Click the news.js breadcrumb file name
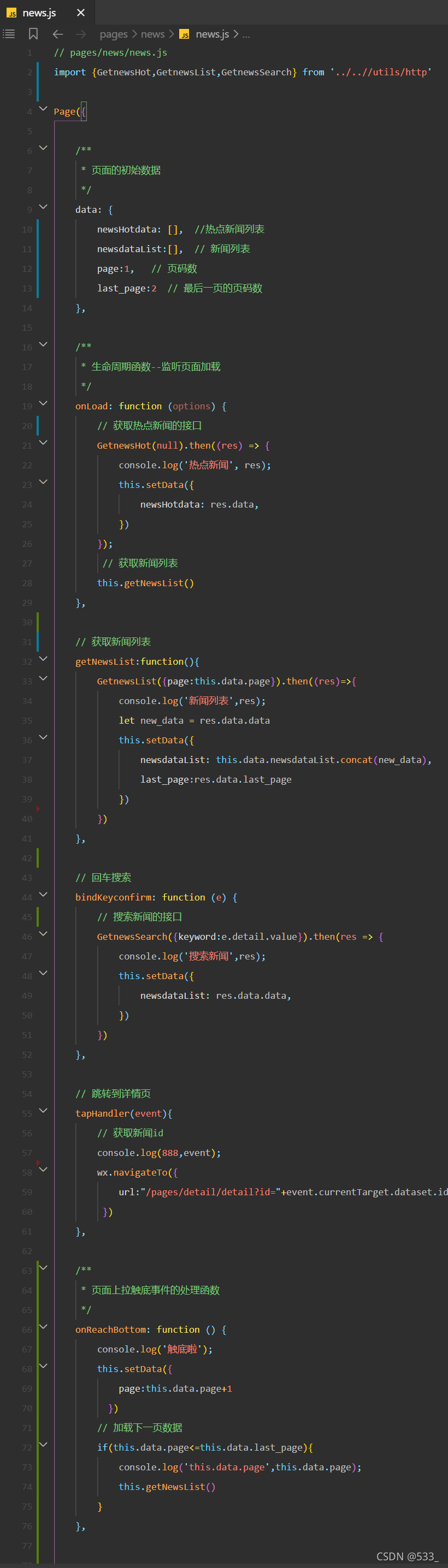Screen dimensions: 448x1568 click(212, 34)
